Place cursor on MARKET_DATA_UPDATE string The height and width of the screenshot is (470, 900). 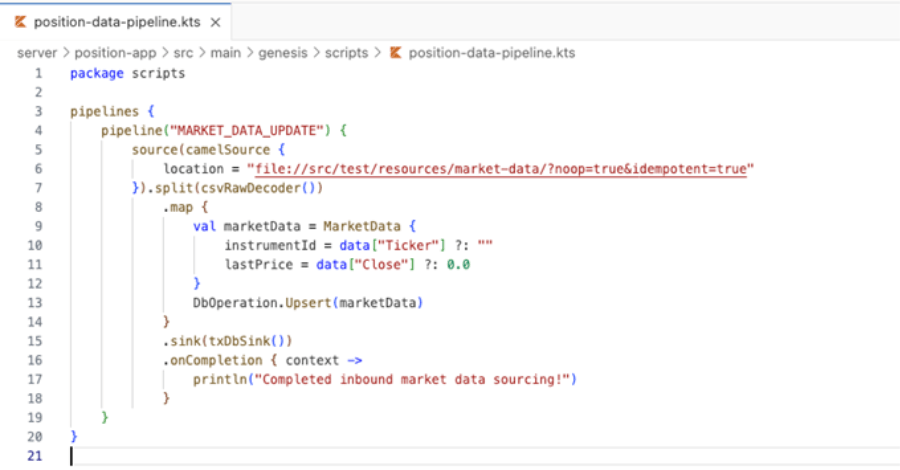[247, 130]
